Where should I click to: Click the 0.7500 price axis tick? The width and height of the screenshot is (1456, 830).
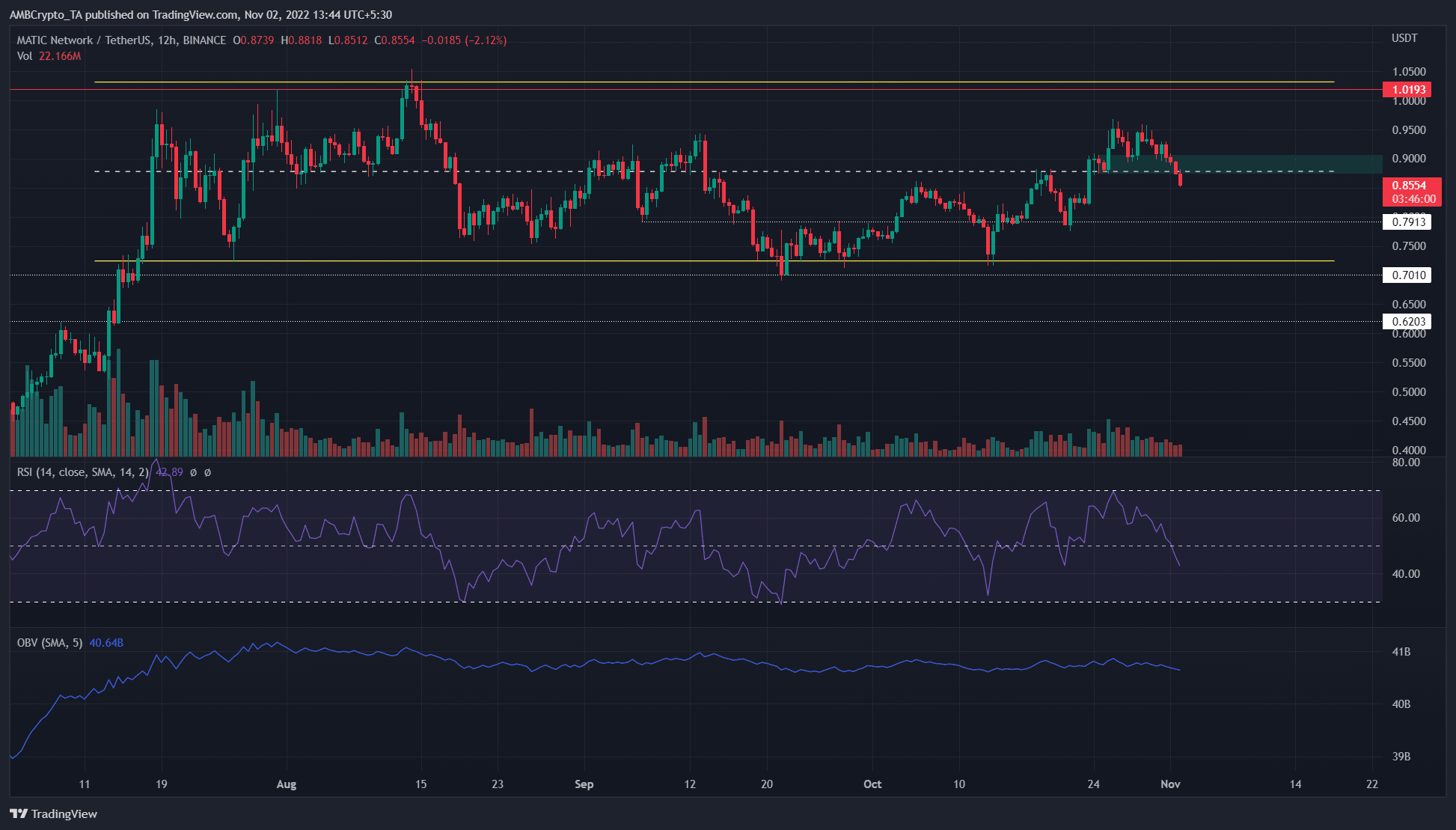click(x=1409, y=246)
